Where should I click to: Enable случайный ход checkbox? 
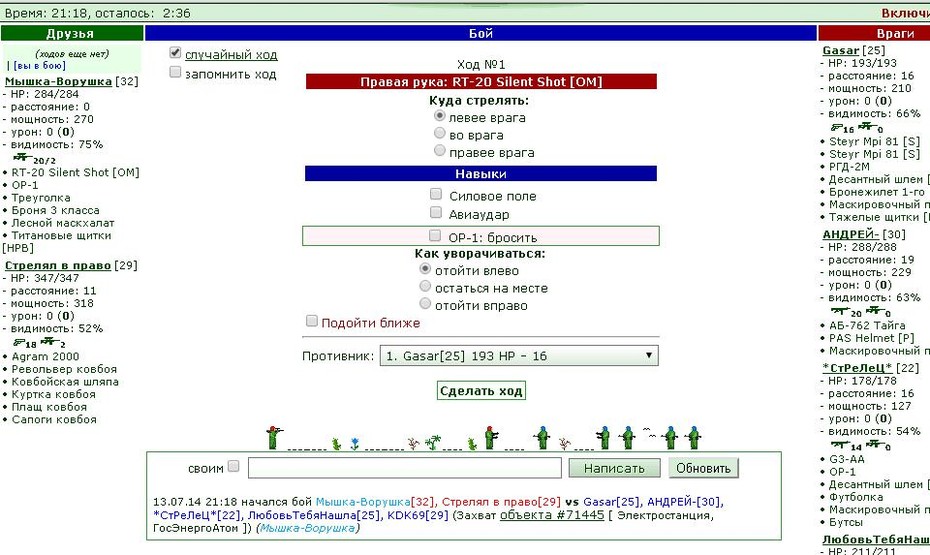tap(175, 53)
